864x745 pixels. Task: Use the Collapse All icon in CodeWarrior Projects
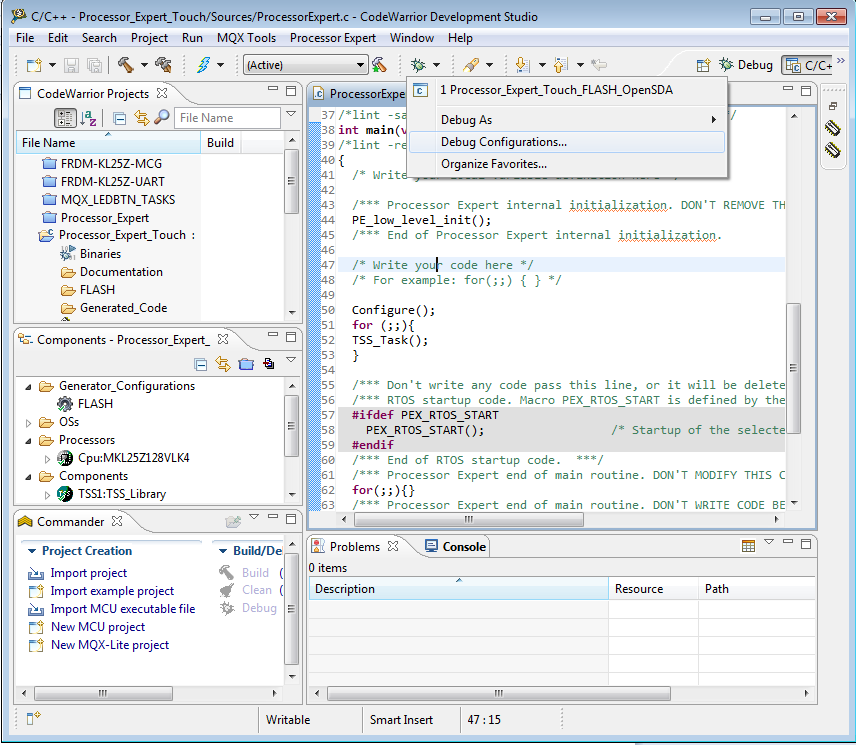pos(119,116)
